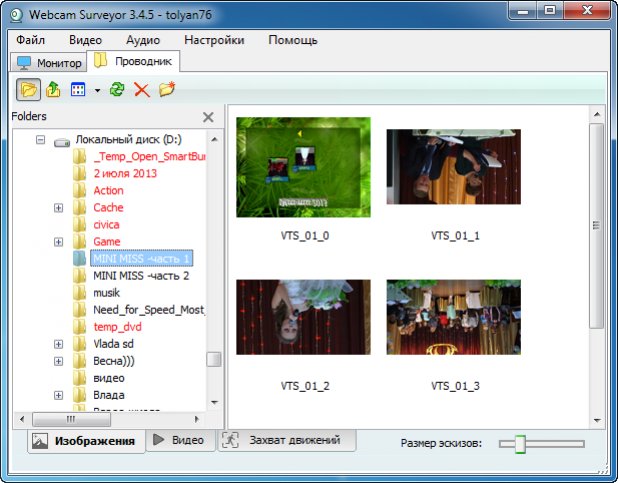Expand the Vlada sd folder
Viewport: 618px width, 483px height.
pyautogui.click(x=58, y=344)
